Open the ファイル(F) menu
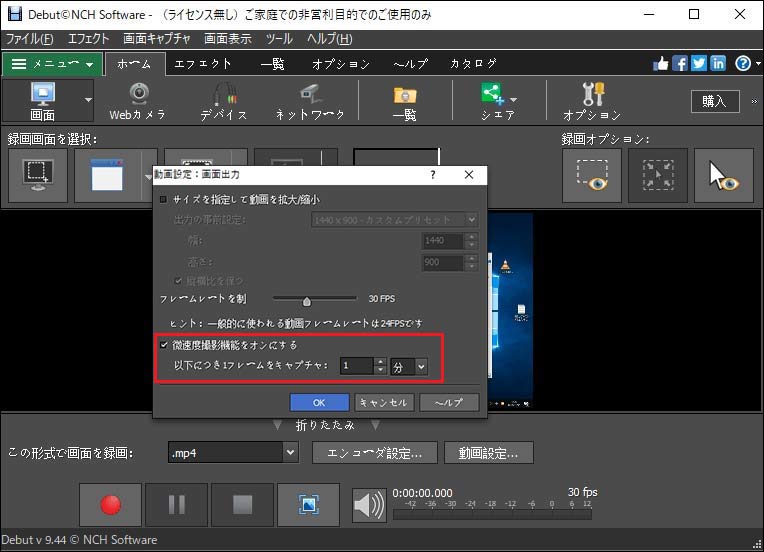The width and height of the screenshot is (764, 552). 30,38
